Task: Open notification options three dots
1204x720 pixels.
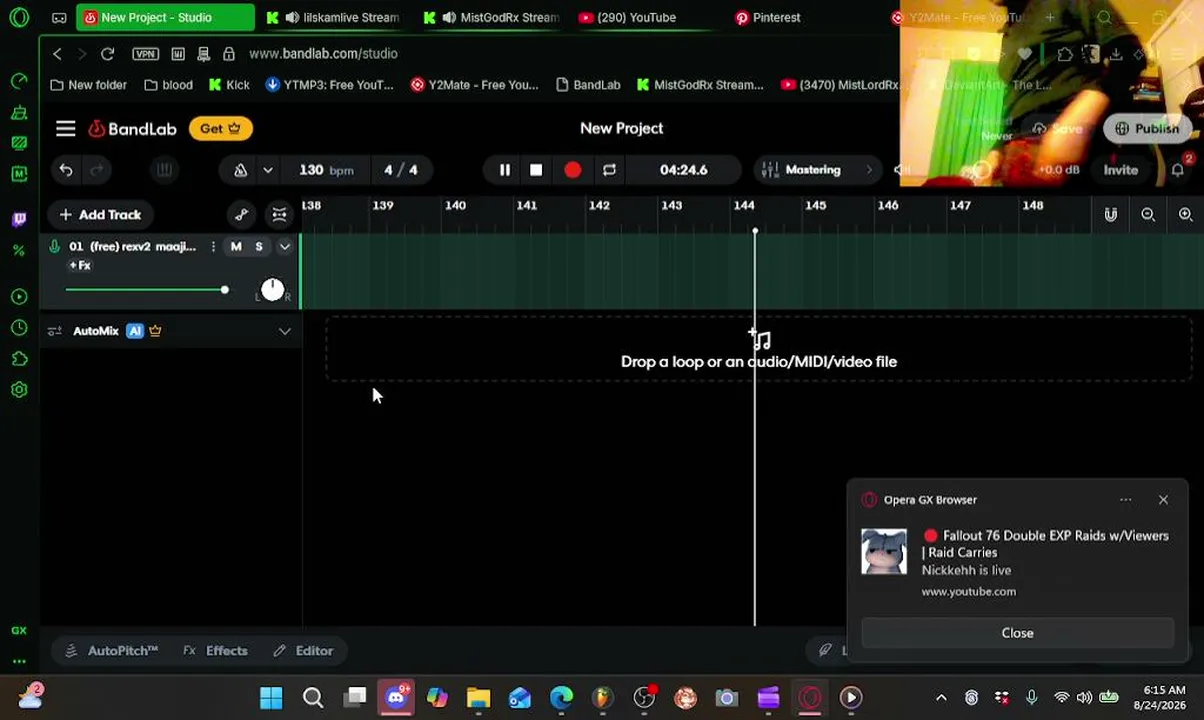Action: coord(1126,500)
